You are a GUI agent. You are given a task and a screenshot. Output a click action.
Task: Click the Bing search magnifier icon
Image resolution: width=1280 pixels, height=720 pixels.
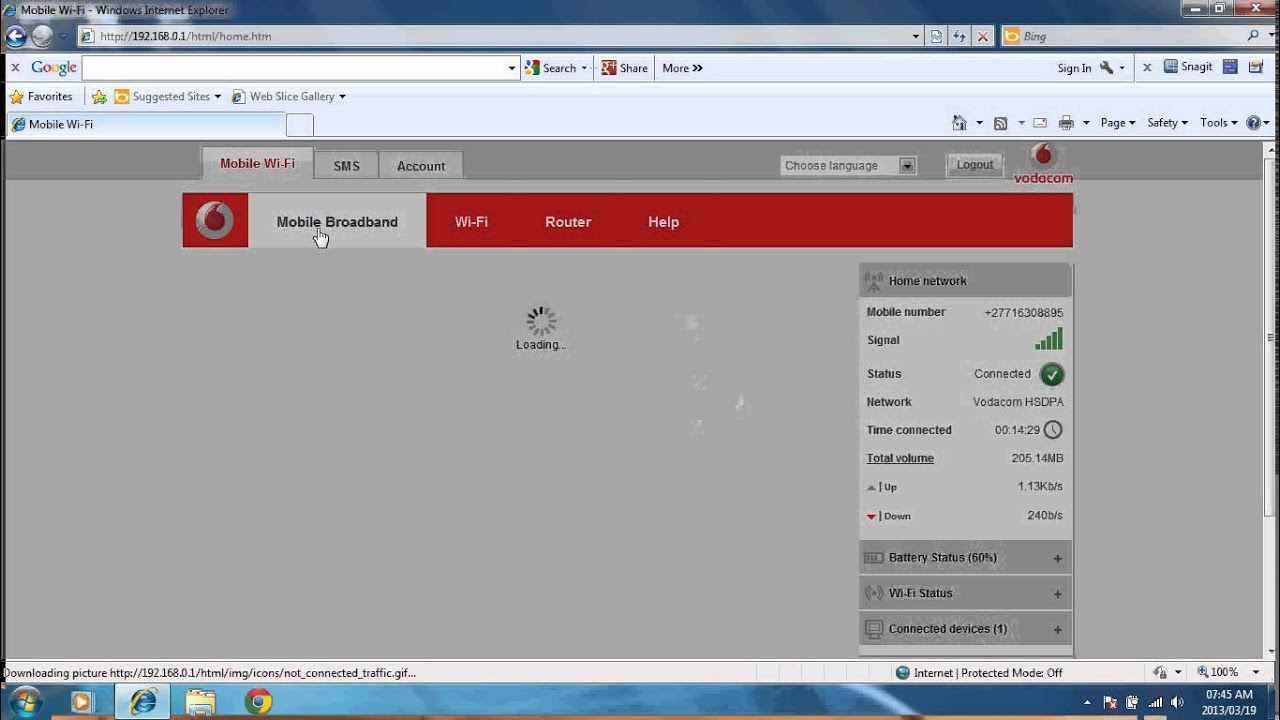[x=1254, y=36]
